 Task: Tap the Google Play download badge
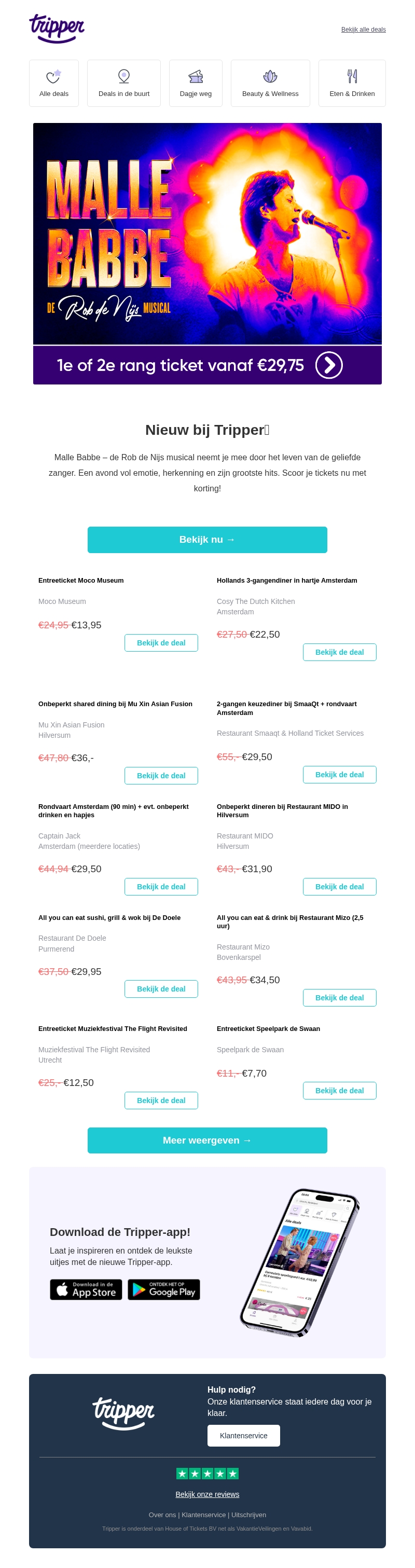pos(164,1289)
